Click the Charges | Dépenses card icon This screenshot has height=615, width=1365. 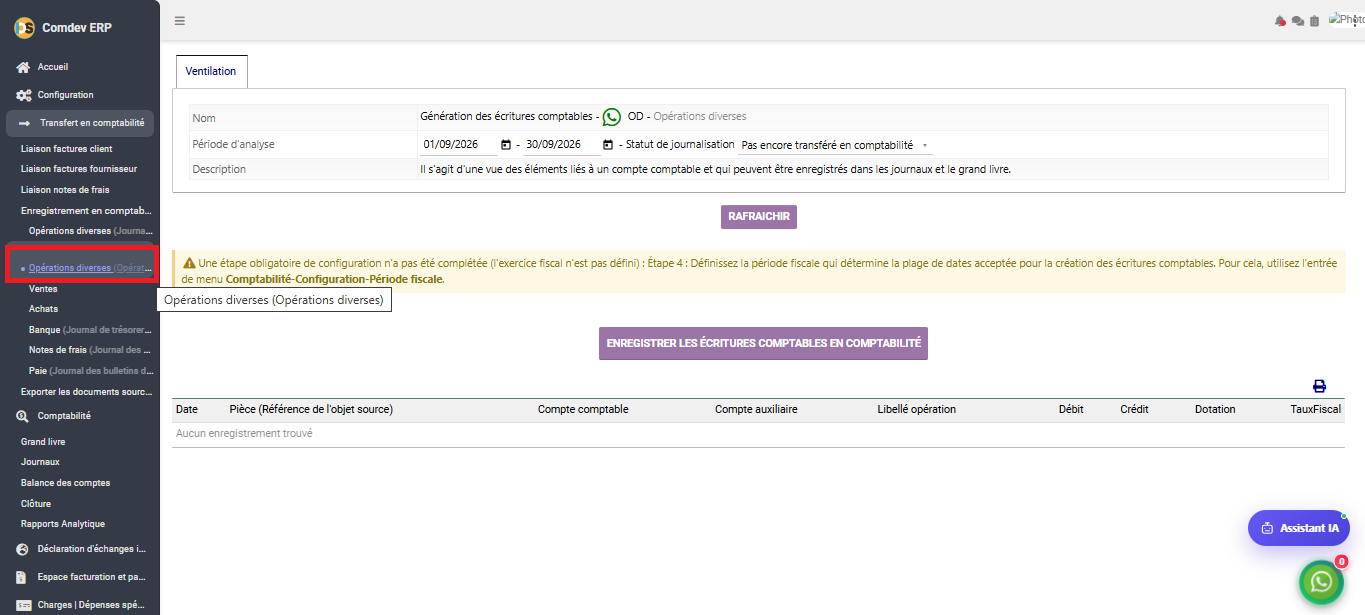click(23, 605)
